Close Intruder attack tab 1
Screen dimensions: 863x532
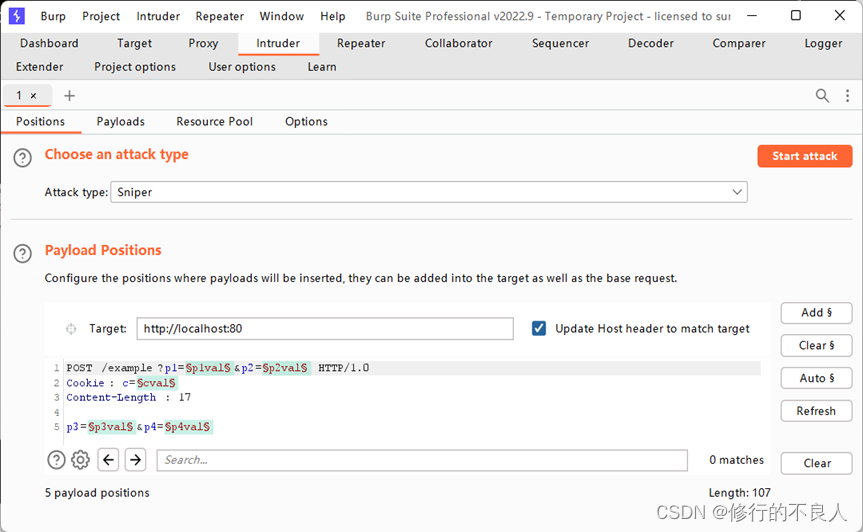tap(34, 96)
